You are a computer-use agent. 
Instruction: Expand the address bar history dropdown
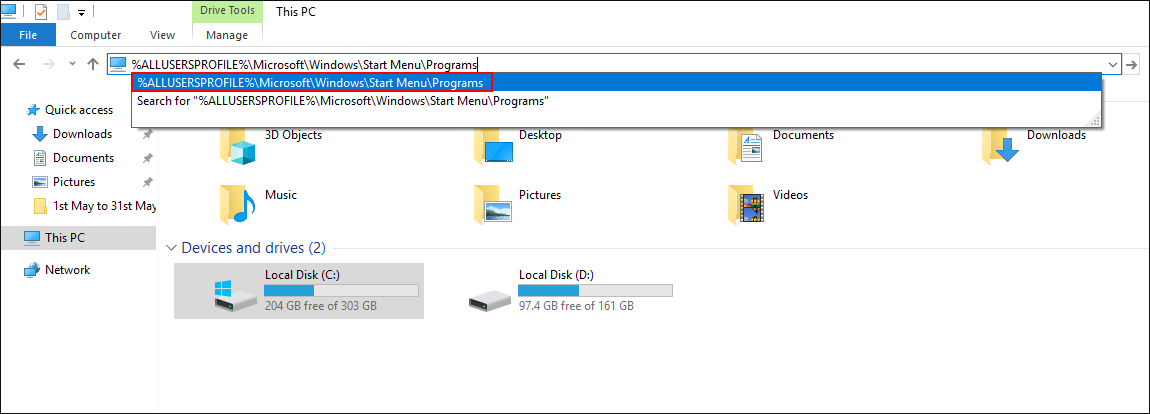[1113, 64]
